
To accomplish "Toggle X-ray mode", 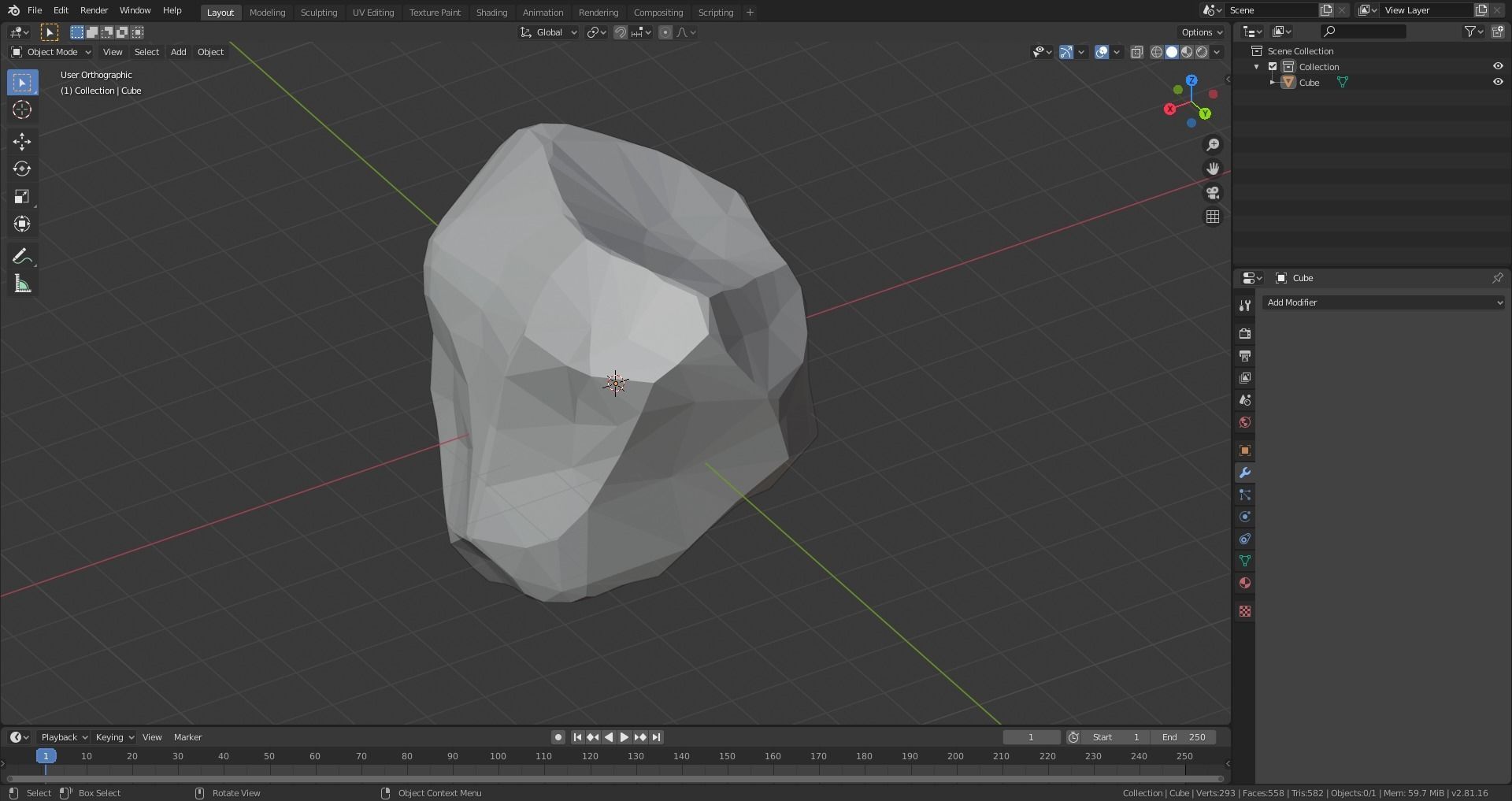I will tap(1137, 52).
